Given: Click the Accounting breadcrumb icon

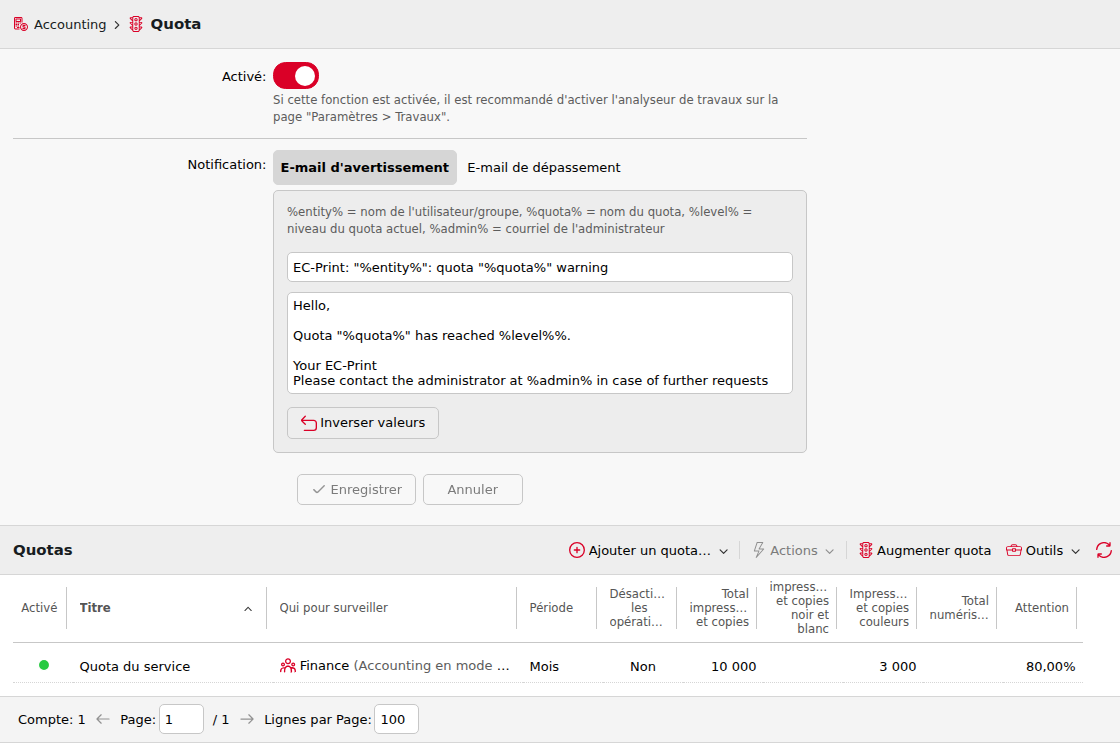Looking at the screenshot, I should pyautogui.click(x=21, y=24).
